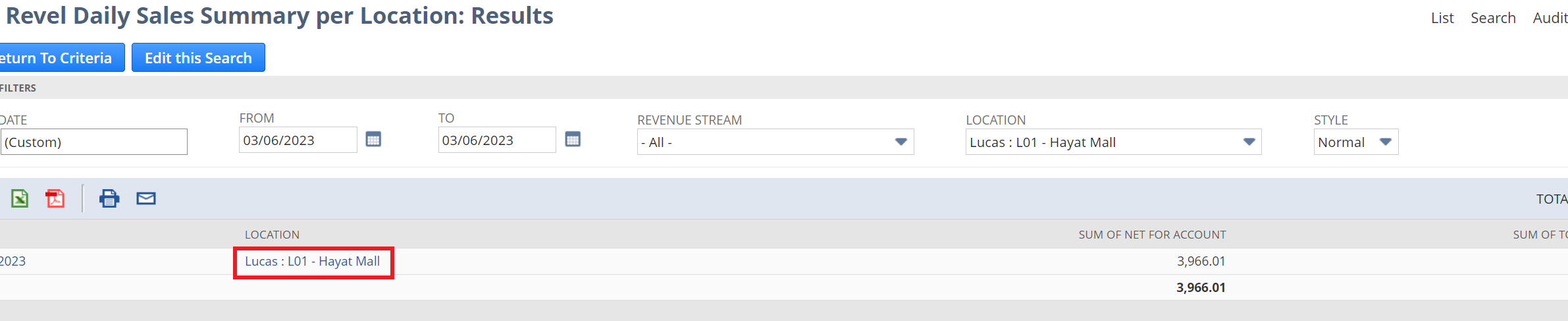Open the DATE (Custom) selector field
Image resolution: width=1568 pixels, height=321 pixels.
point(94,142)
